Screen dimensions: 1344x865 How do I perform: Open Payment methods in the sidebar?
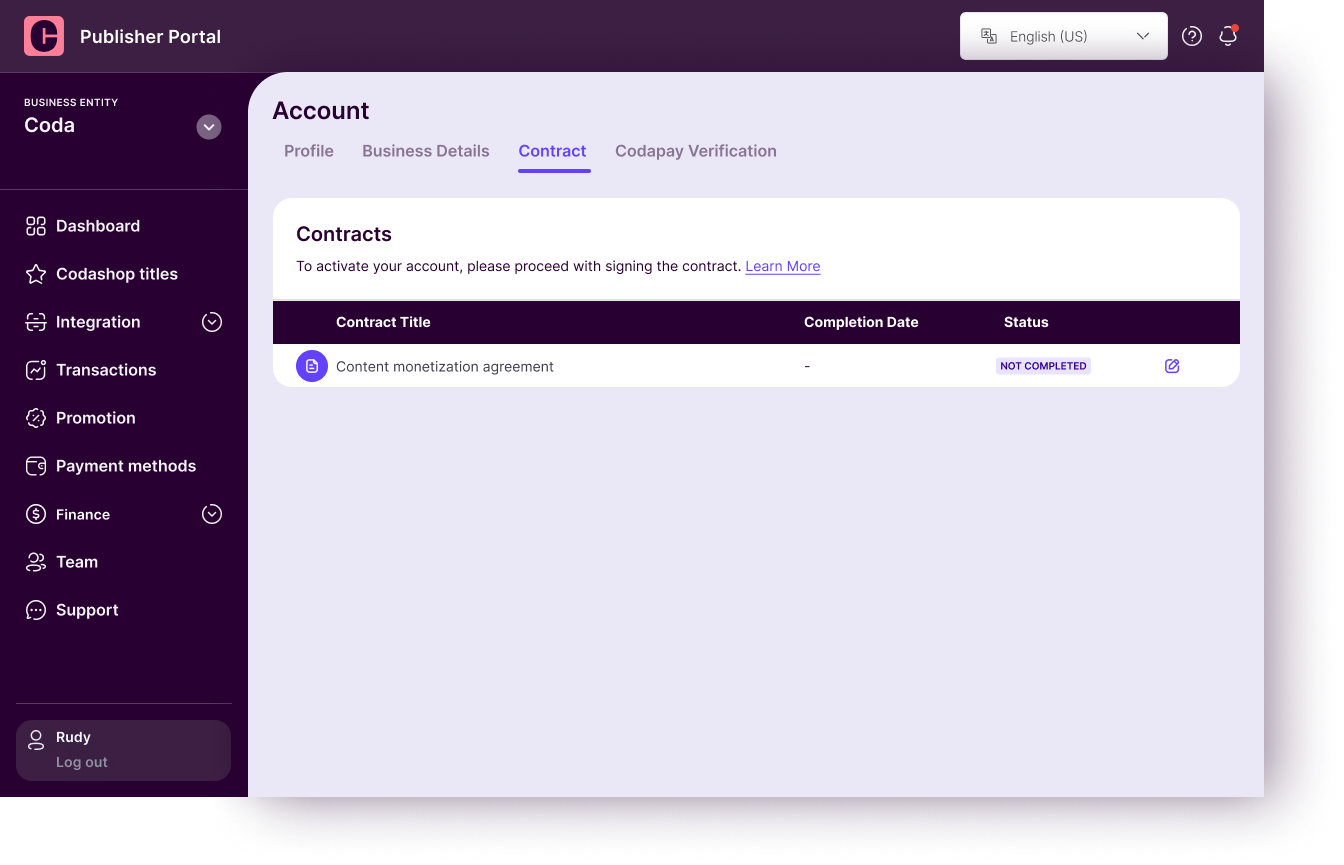(126, 466)
